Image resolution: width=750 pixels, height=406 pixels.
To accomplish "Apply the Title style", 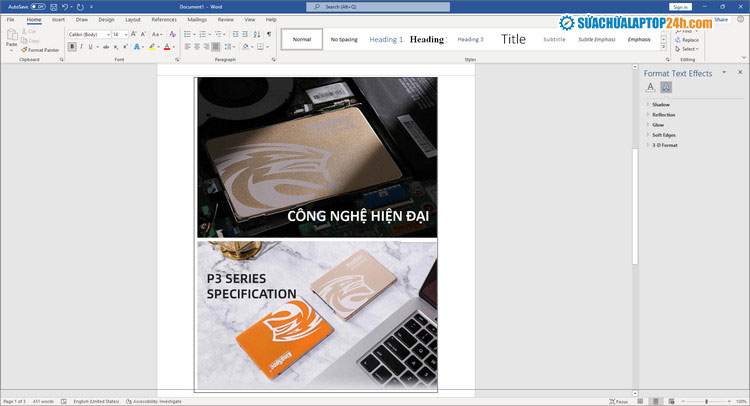I will [513, 39].
